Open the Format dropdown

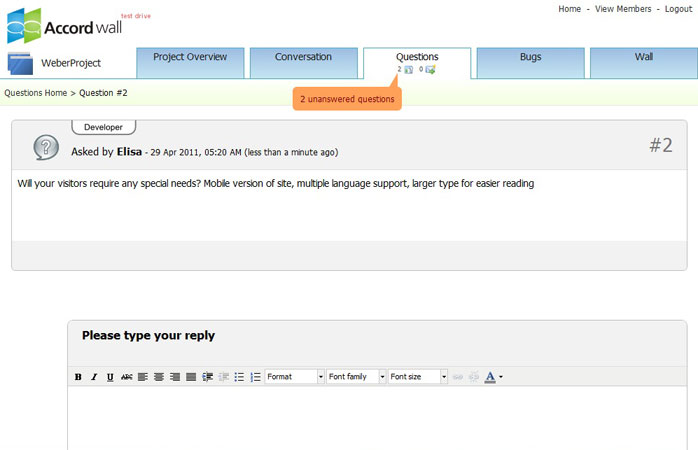295,377
